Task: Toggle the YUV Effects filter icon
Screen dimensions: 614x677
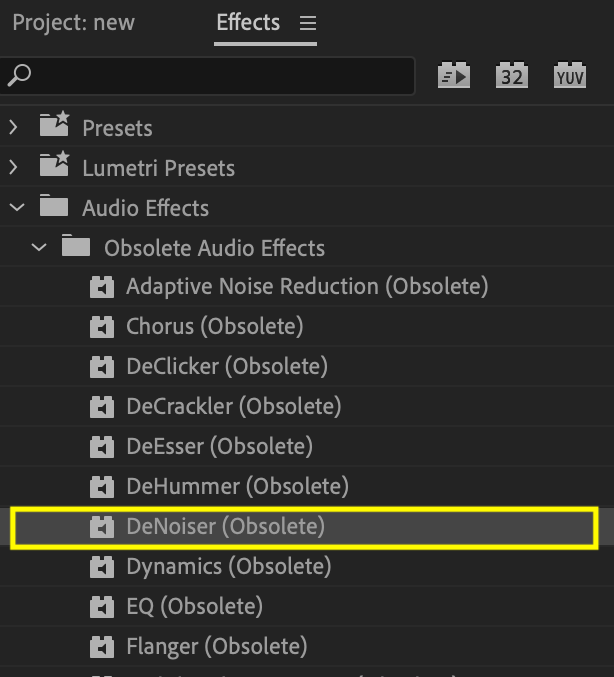Action: pyautogui.click(x=570, y=76)
